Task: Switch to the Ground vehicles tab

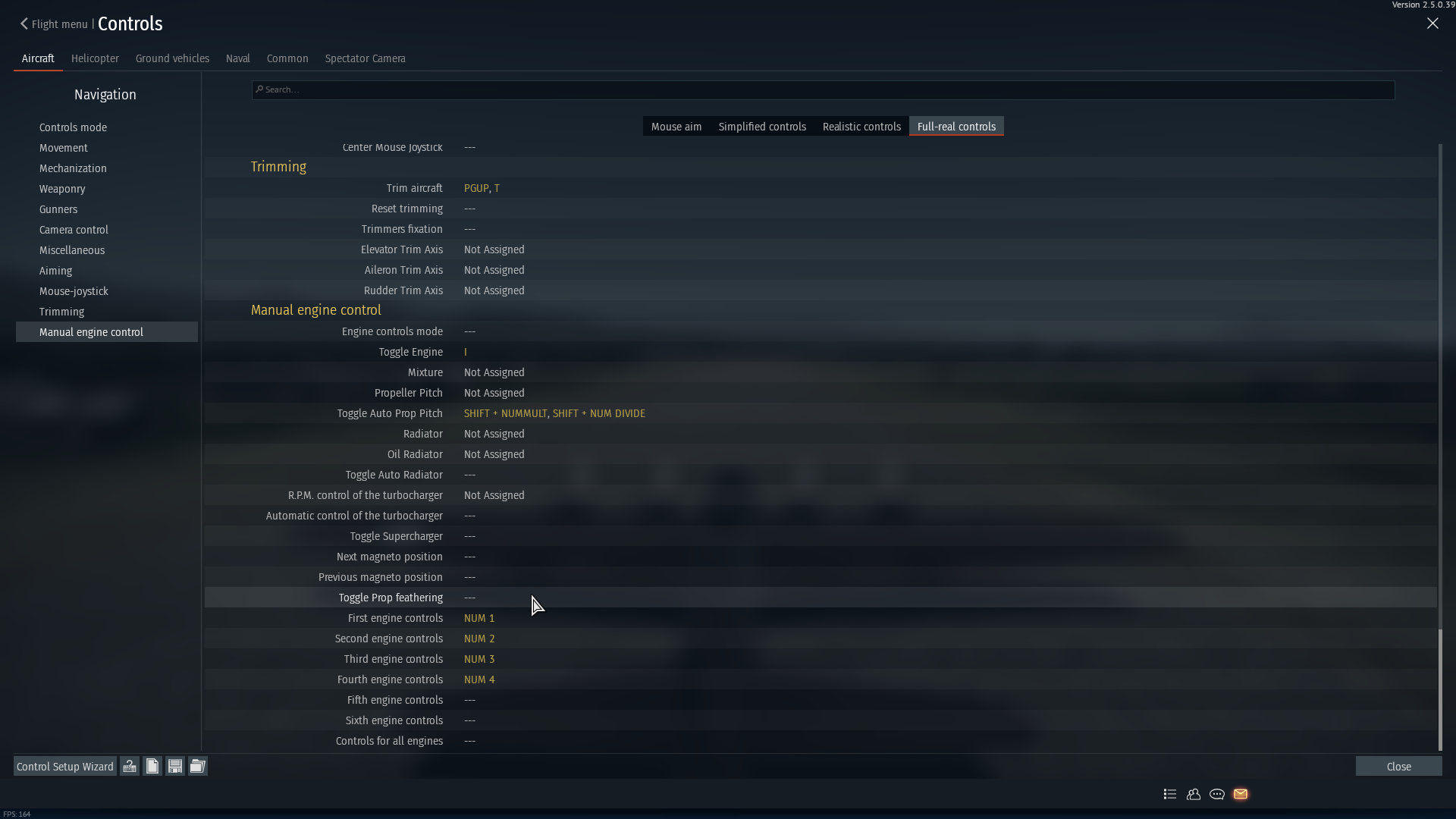Action: point(172,58)
